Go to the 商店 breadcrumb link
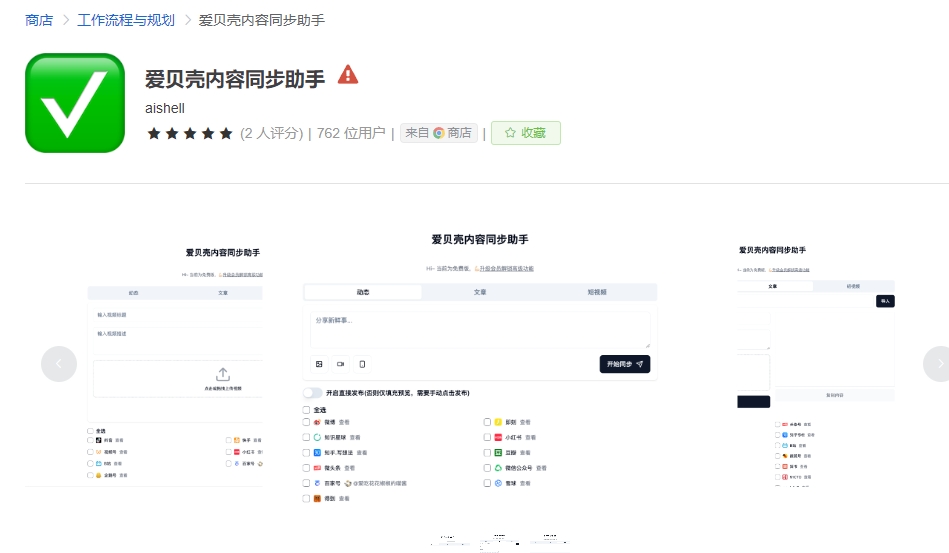Viewport: 949px width, 553px height. tap(39, 20)
